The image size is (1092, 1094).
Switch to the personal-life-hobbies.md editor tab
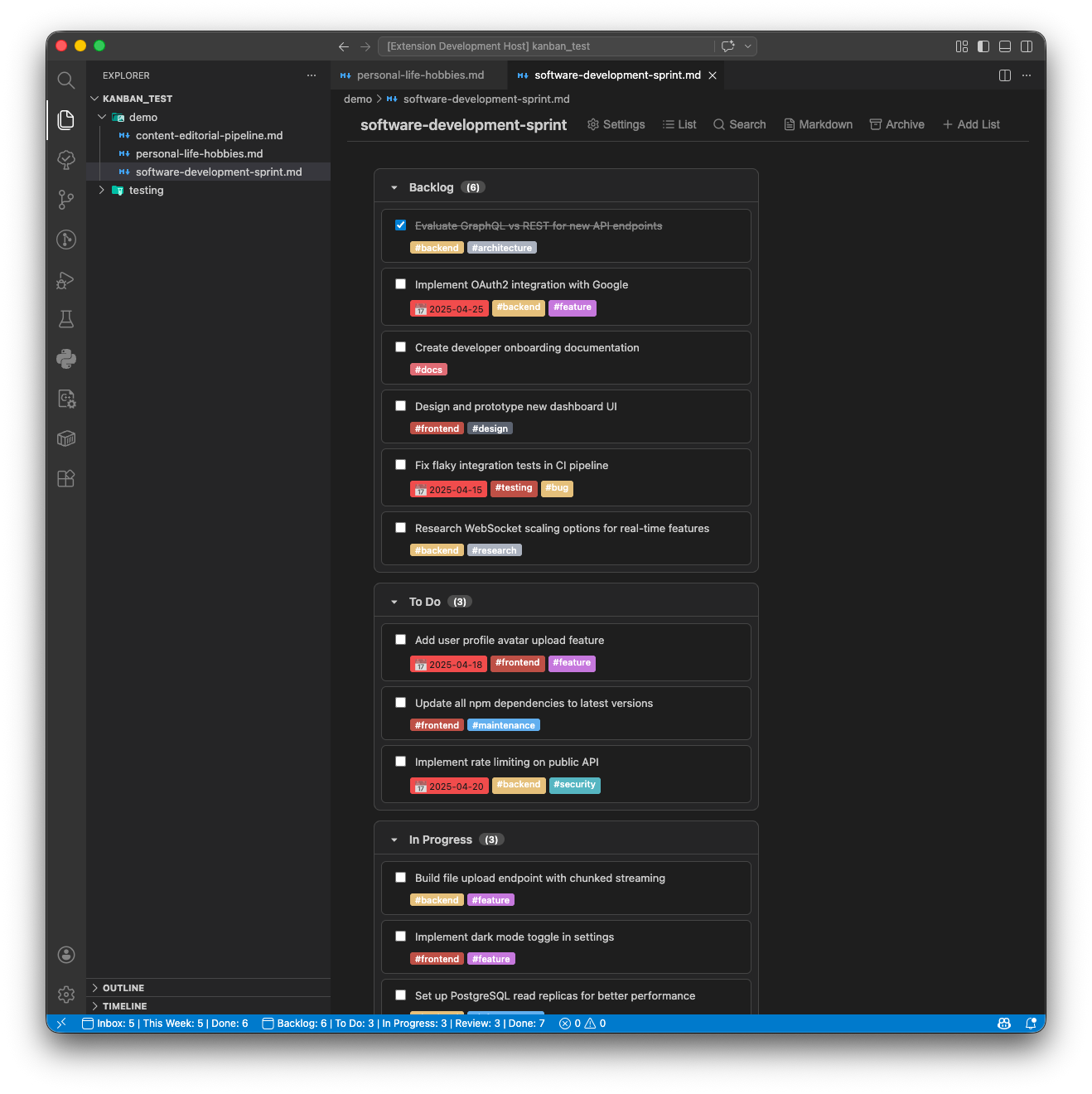[419, 75]
